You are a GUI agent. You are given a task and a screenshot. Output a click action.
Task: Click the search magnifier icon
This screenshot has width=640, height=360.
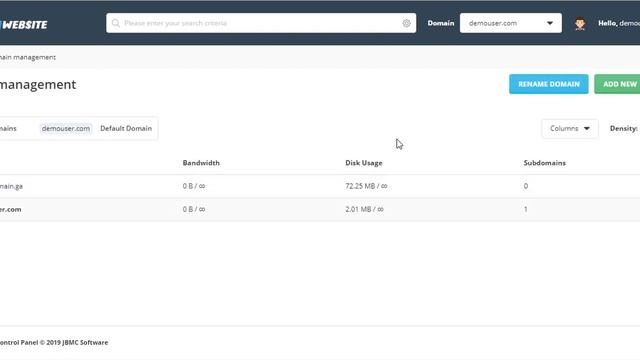point(116,23)
